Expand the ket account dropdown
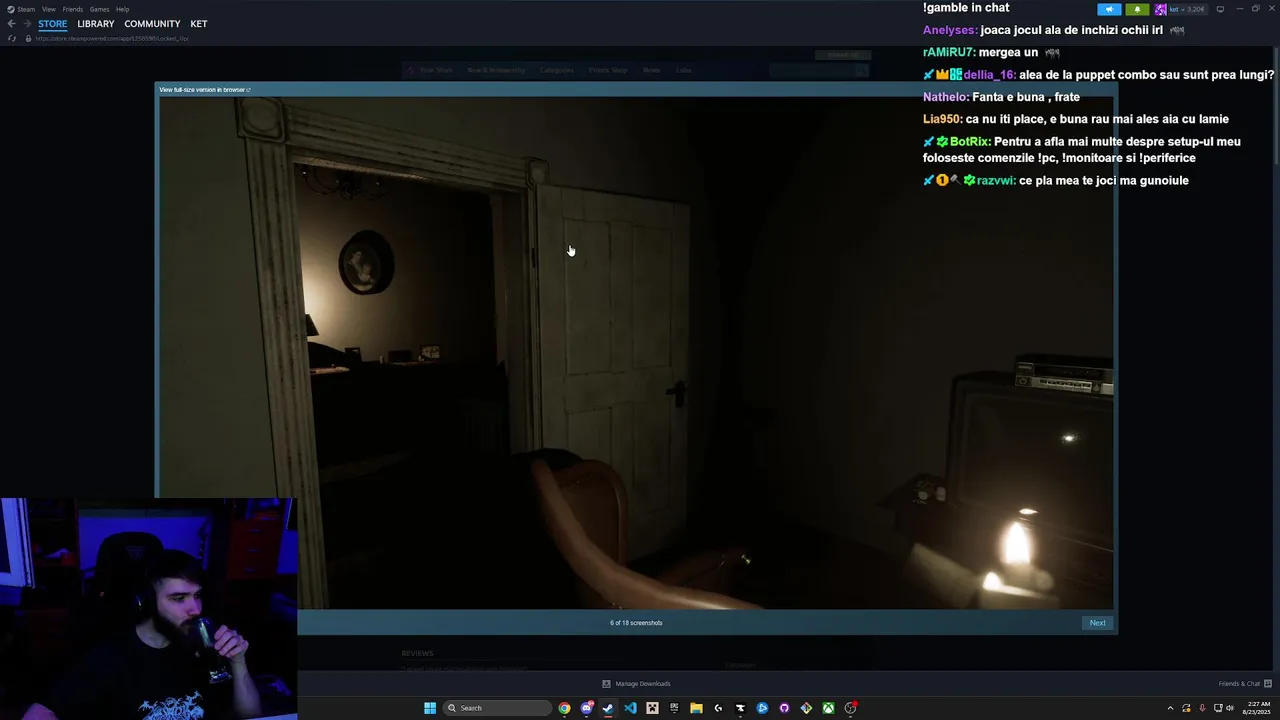 (x=1181, y=9)
